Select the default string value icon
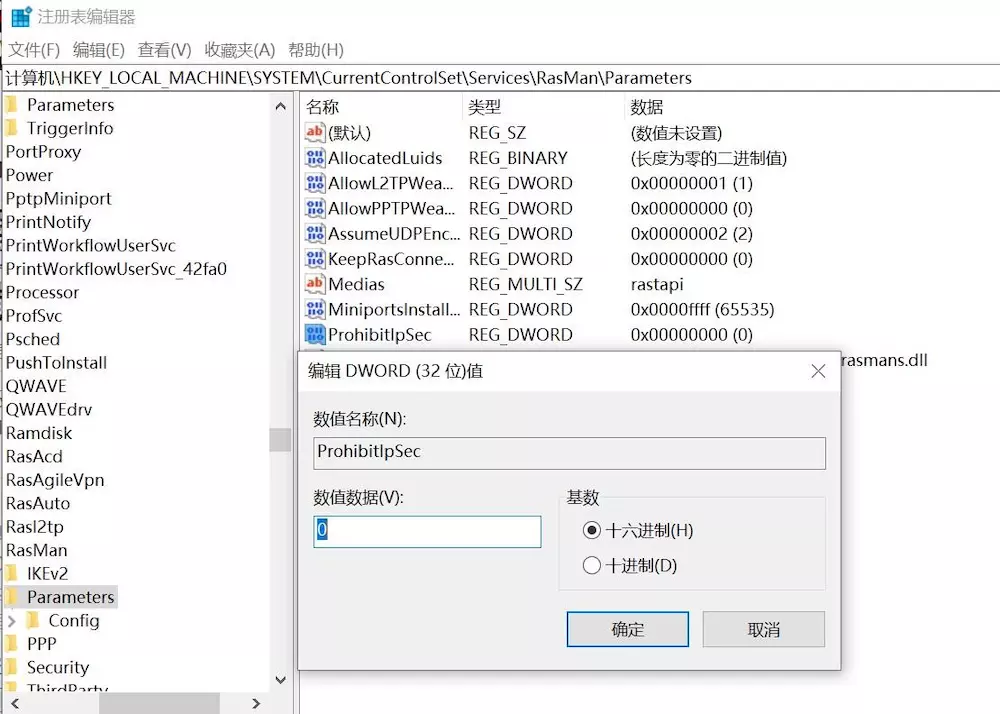1000x714 pixels. (x=314, y=133)
